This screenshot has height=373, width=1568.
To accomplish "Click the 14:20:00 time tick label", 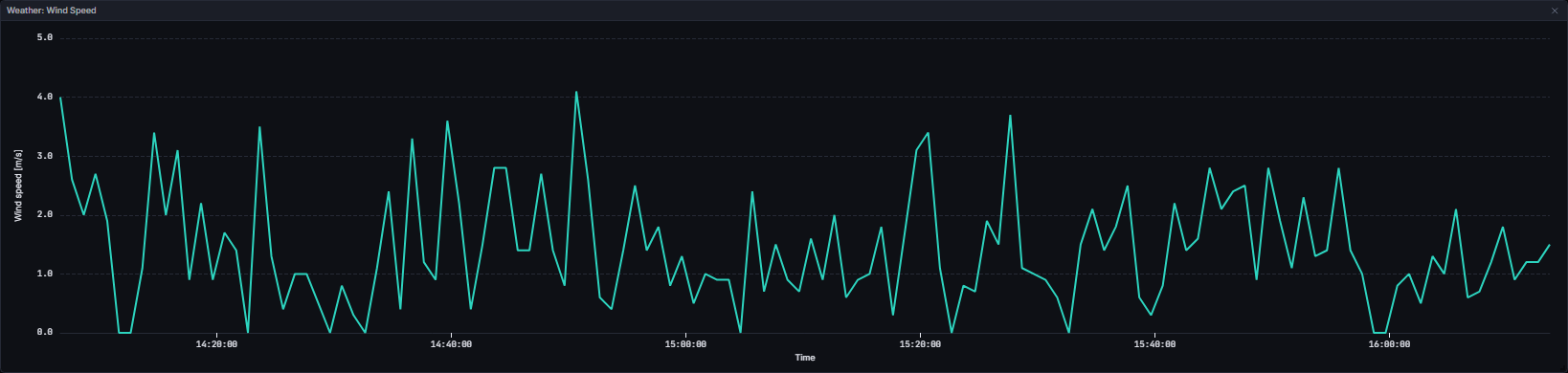I will point(216,344).
